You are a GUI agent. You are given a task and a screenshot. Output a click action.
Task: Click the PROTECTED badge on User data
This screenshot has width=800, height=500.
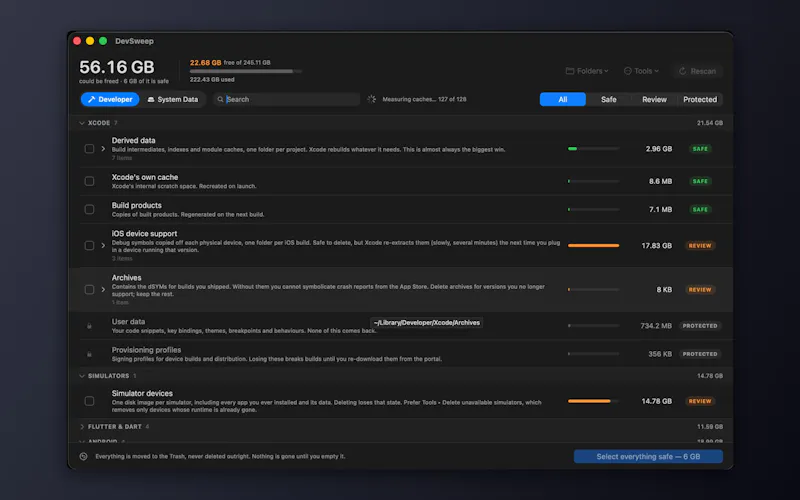point(700,326)
